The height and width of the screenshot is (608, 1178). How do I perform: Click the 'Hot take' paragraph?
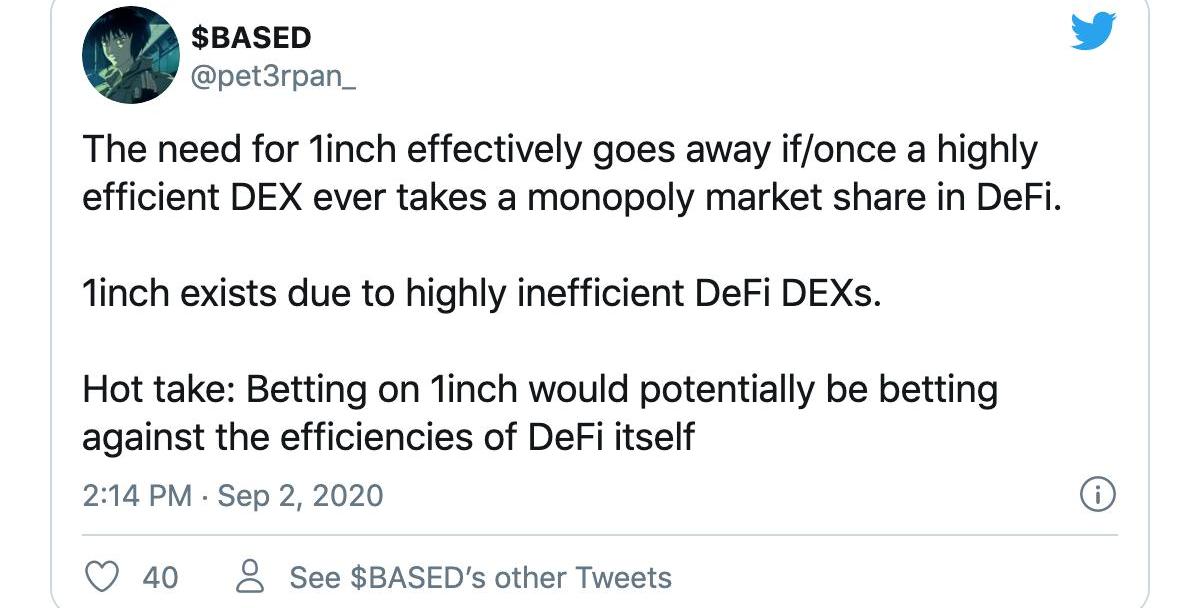[540, 413]
